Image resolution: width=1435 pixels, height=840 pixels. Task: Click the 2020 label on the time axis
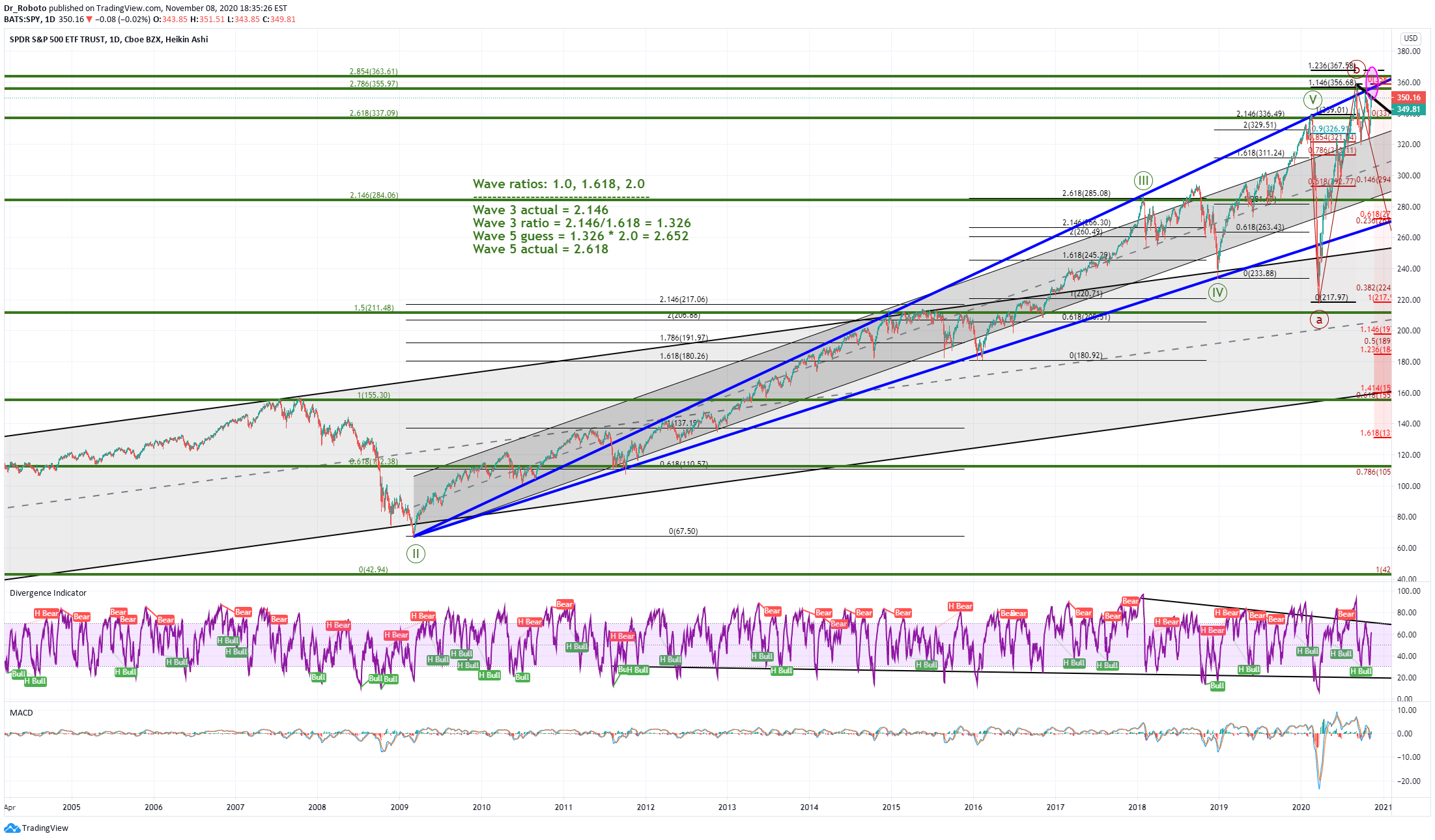coord(1301,807)
